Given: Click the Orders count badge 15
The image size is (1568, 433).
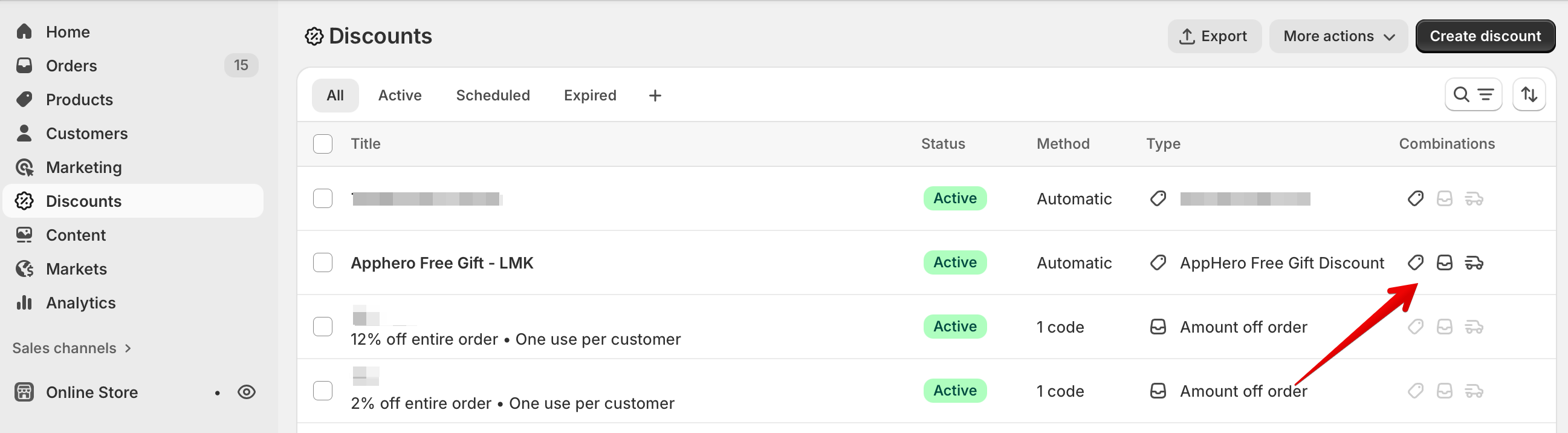Looking at the screenshot, I should [x=241, y=65].
